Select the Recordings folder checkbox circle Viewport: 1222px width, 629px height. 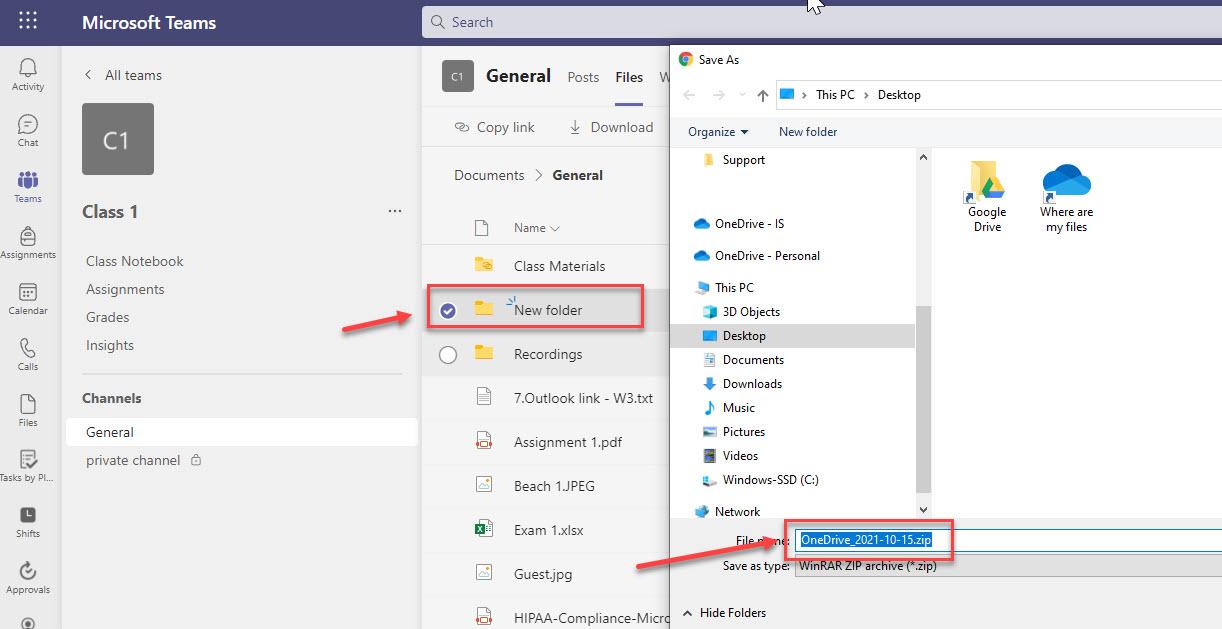(448, 354)
